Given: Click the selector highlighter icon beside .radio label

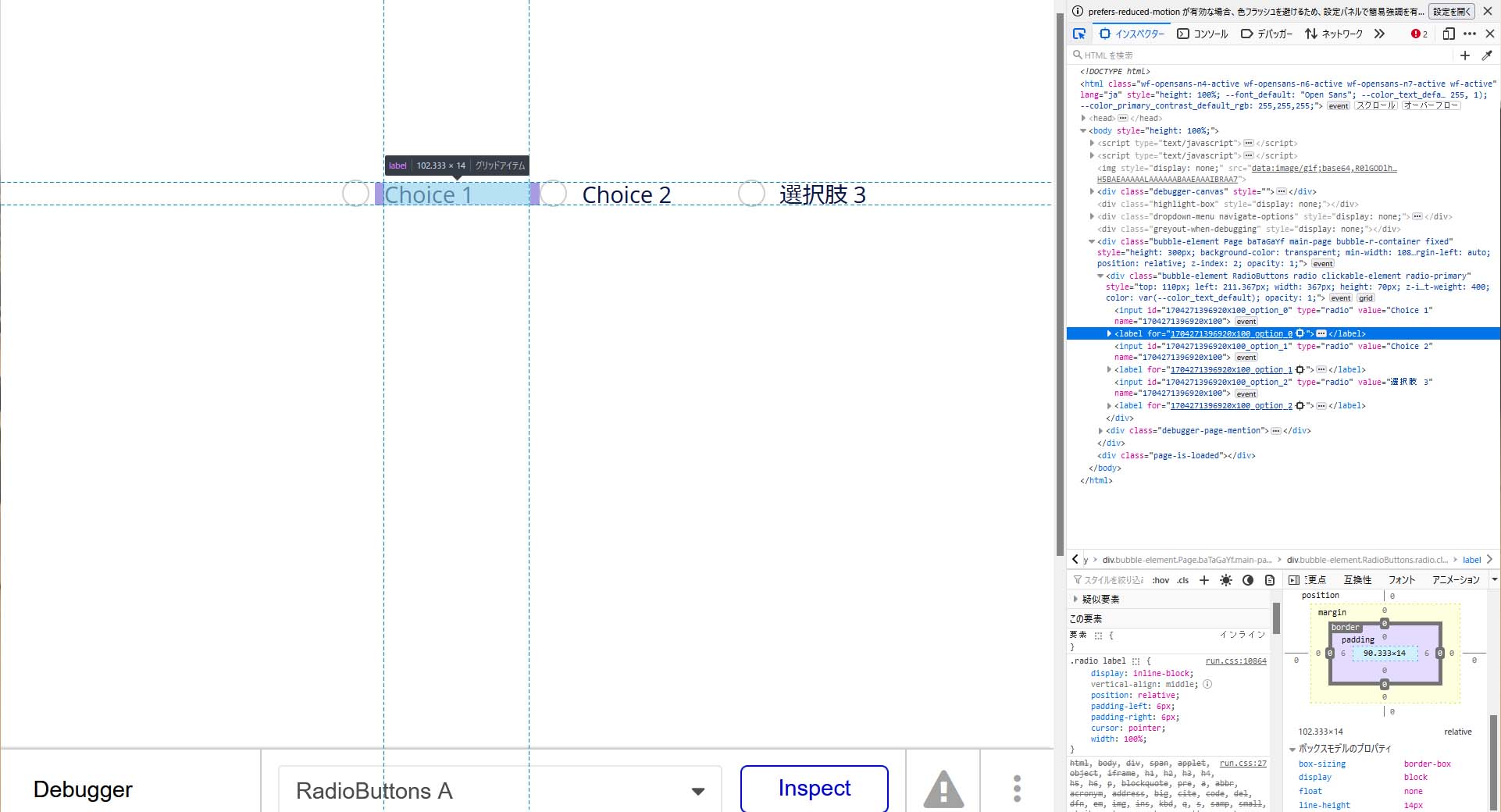Looking at the screenshot, I should (x=1136, y=661).
